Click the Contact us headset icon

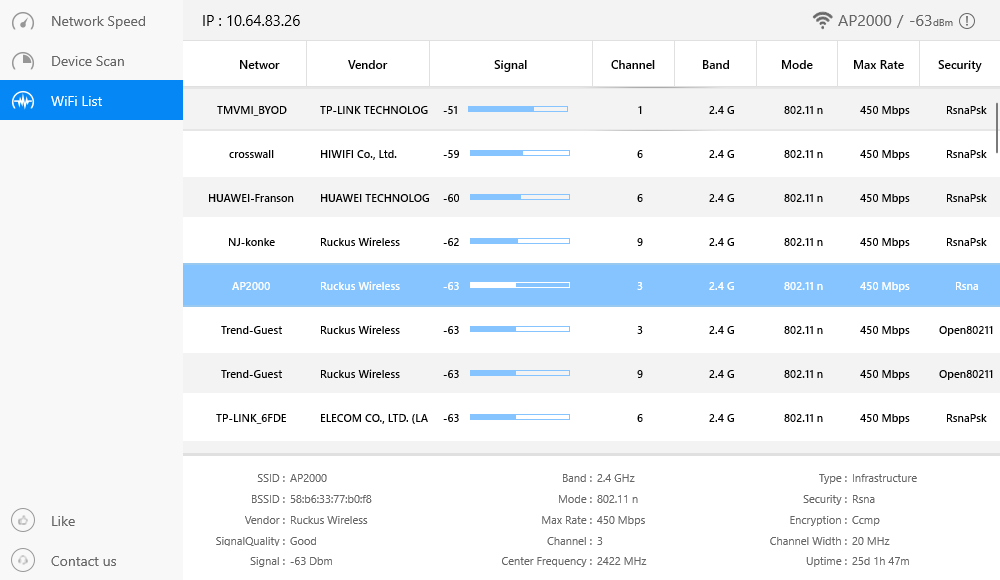pos(22,561)
